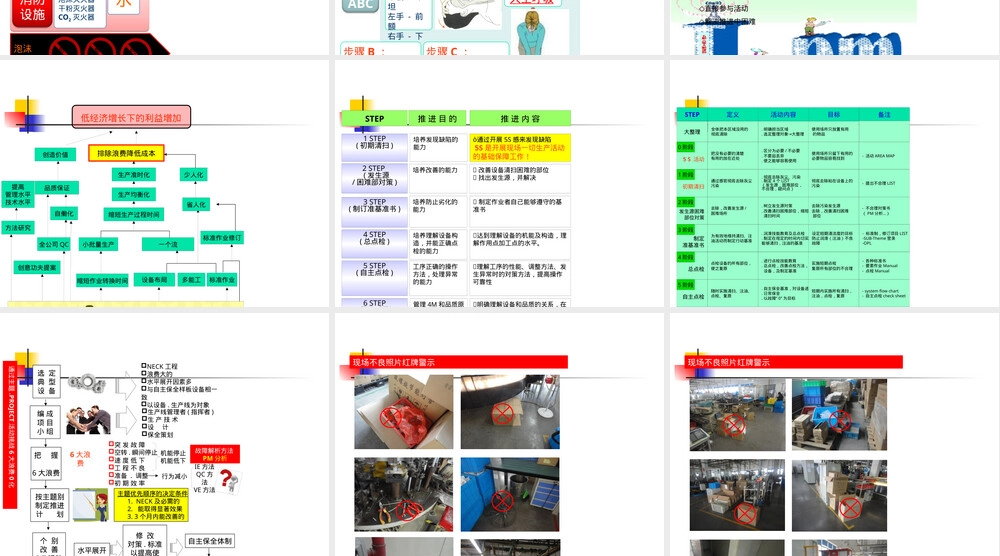The image size is (1000, 556).
Task: Click the 多能工 box
Action: coord(191,280)
